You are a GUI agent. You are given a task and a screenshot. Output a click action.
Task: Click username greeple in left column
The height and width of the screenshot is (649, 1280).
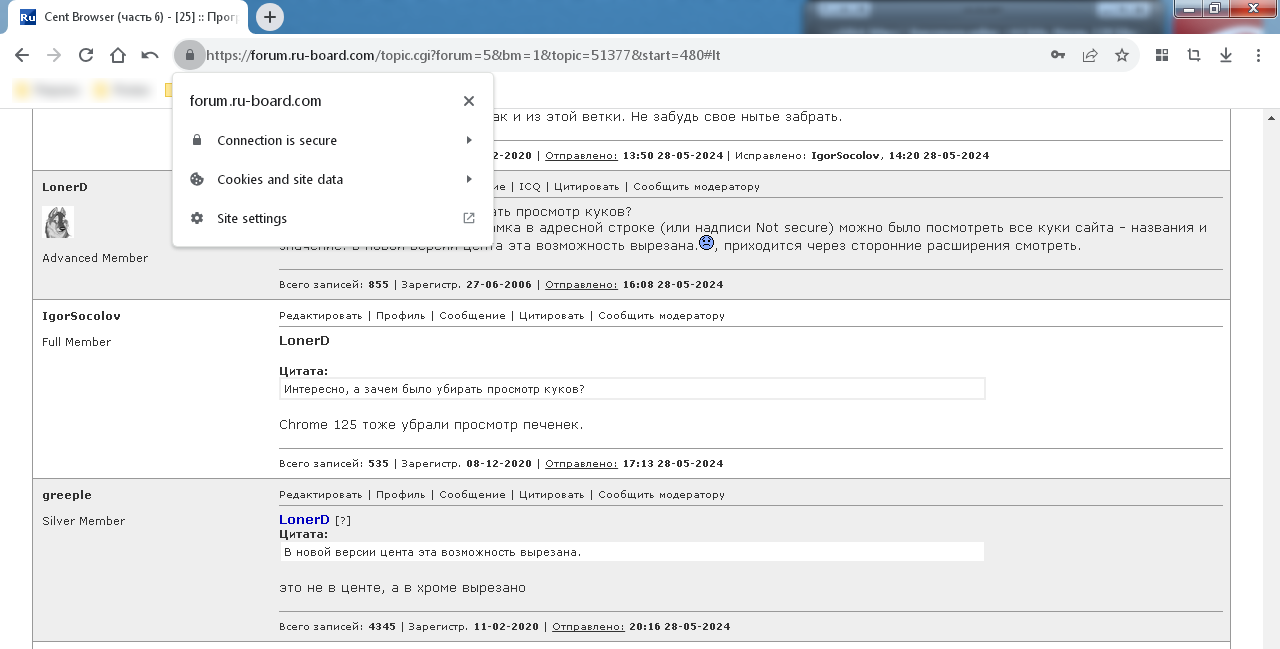click(67, 495)
